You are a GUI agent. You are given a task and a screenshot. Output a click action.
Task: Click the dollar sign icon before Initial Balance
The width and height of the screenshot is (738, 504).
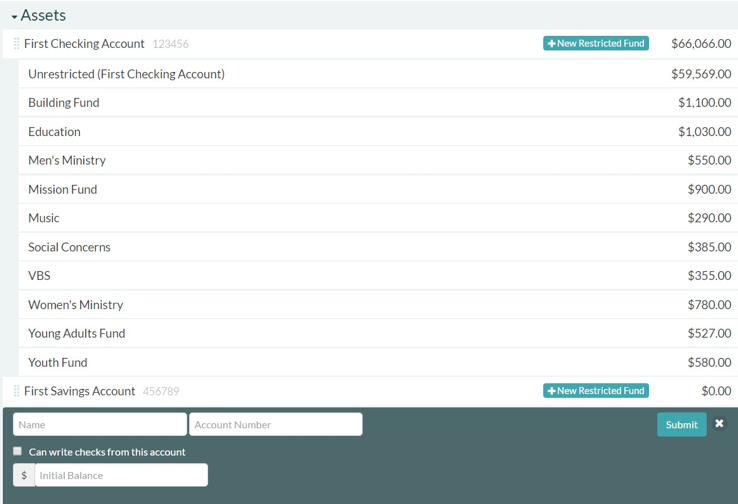pyautogui.click(x=24, y=475)
